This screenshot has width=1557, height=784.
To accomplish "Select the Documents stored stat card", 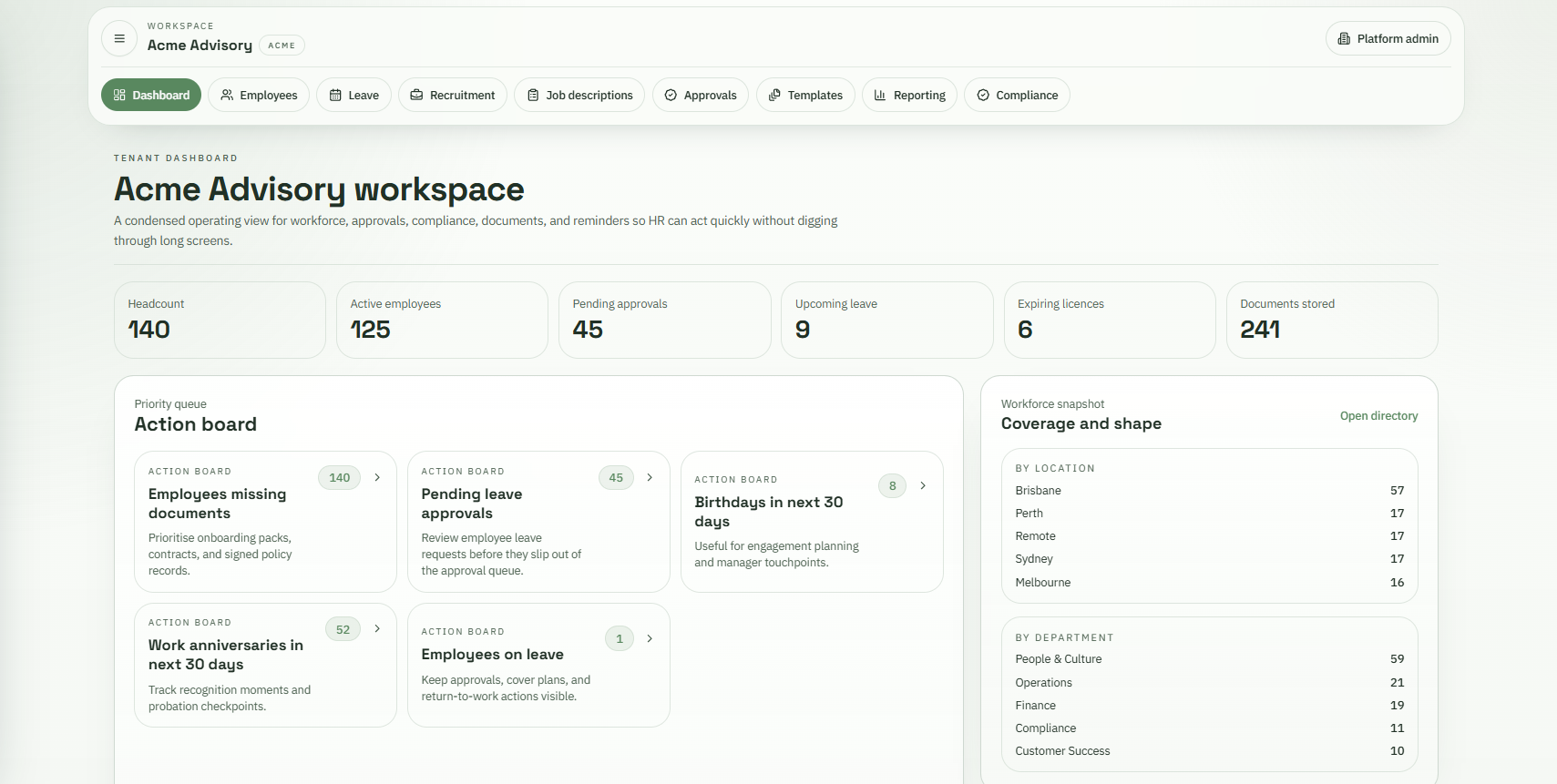I will [1332, 320].
